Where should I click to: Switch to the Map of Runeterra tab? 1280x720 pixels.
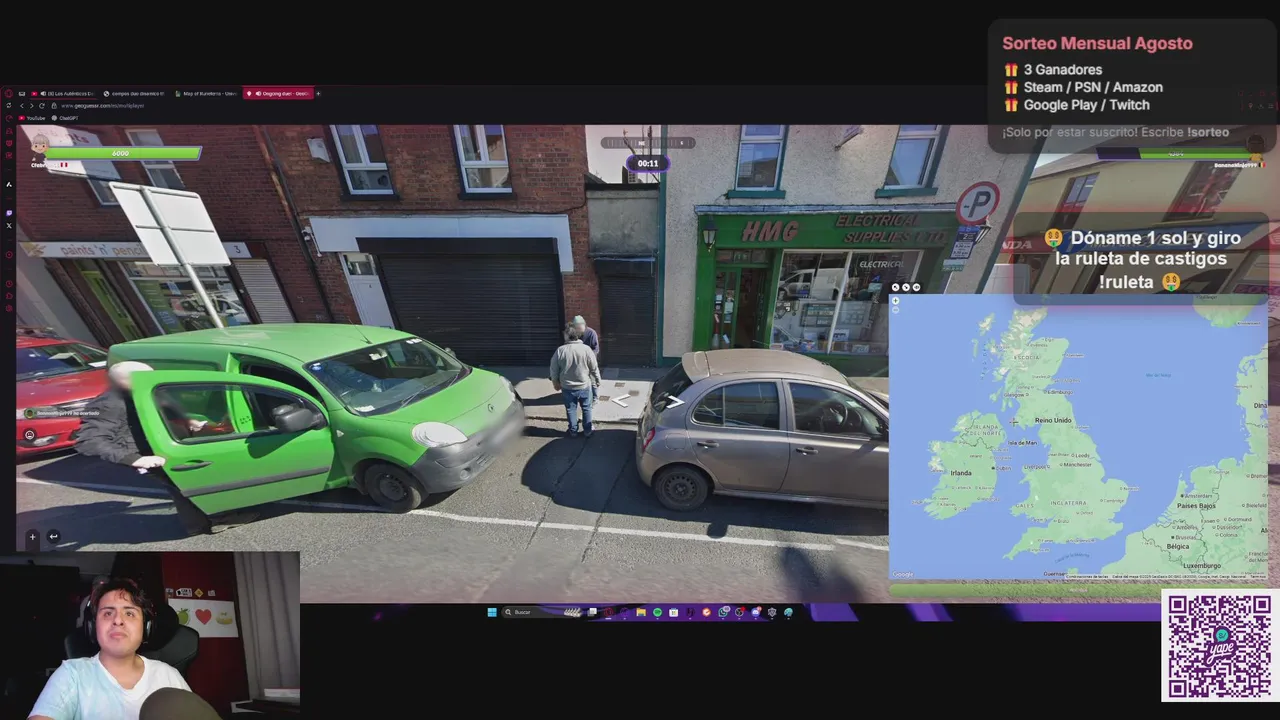click(x=206, y=93)
